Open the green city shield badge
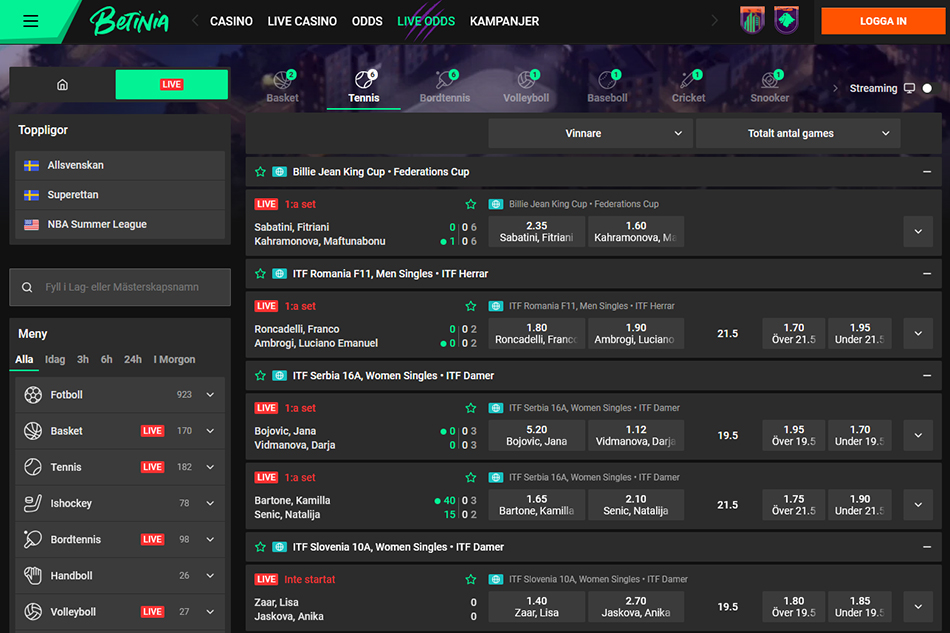Image resolution: width=950 pixels, height=633 pixels. click(752, 21)
